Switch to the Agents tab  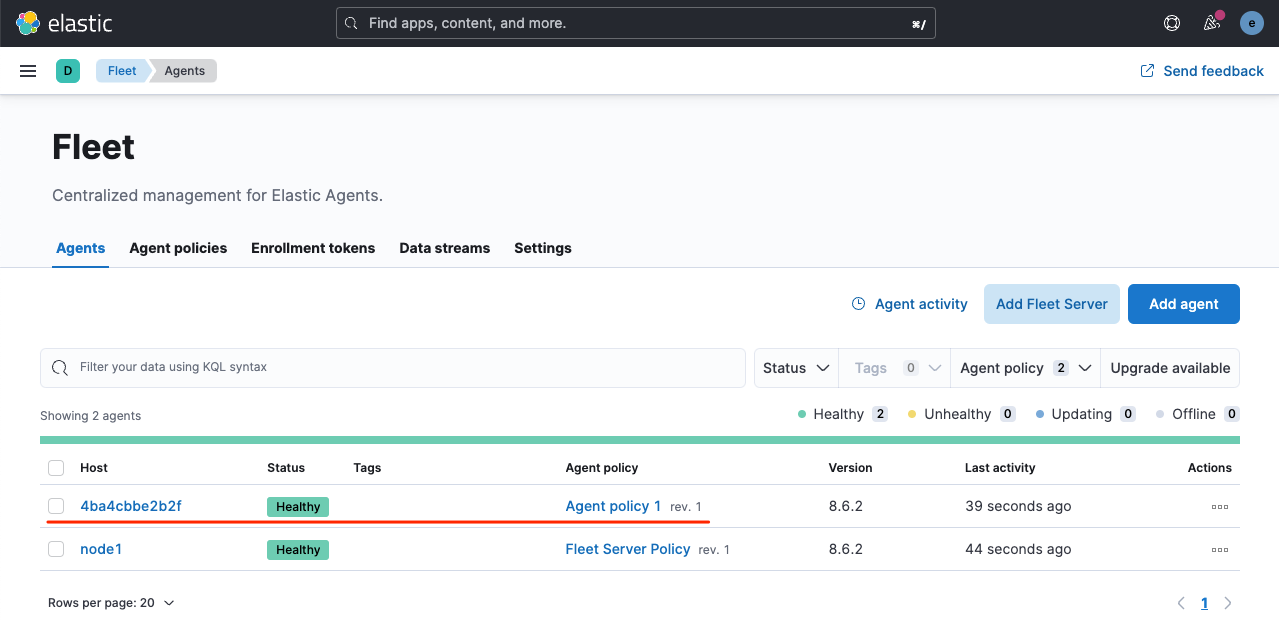coord(81,248)
